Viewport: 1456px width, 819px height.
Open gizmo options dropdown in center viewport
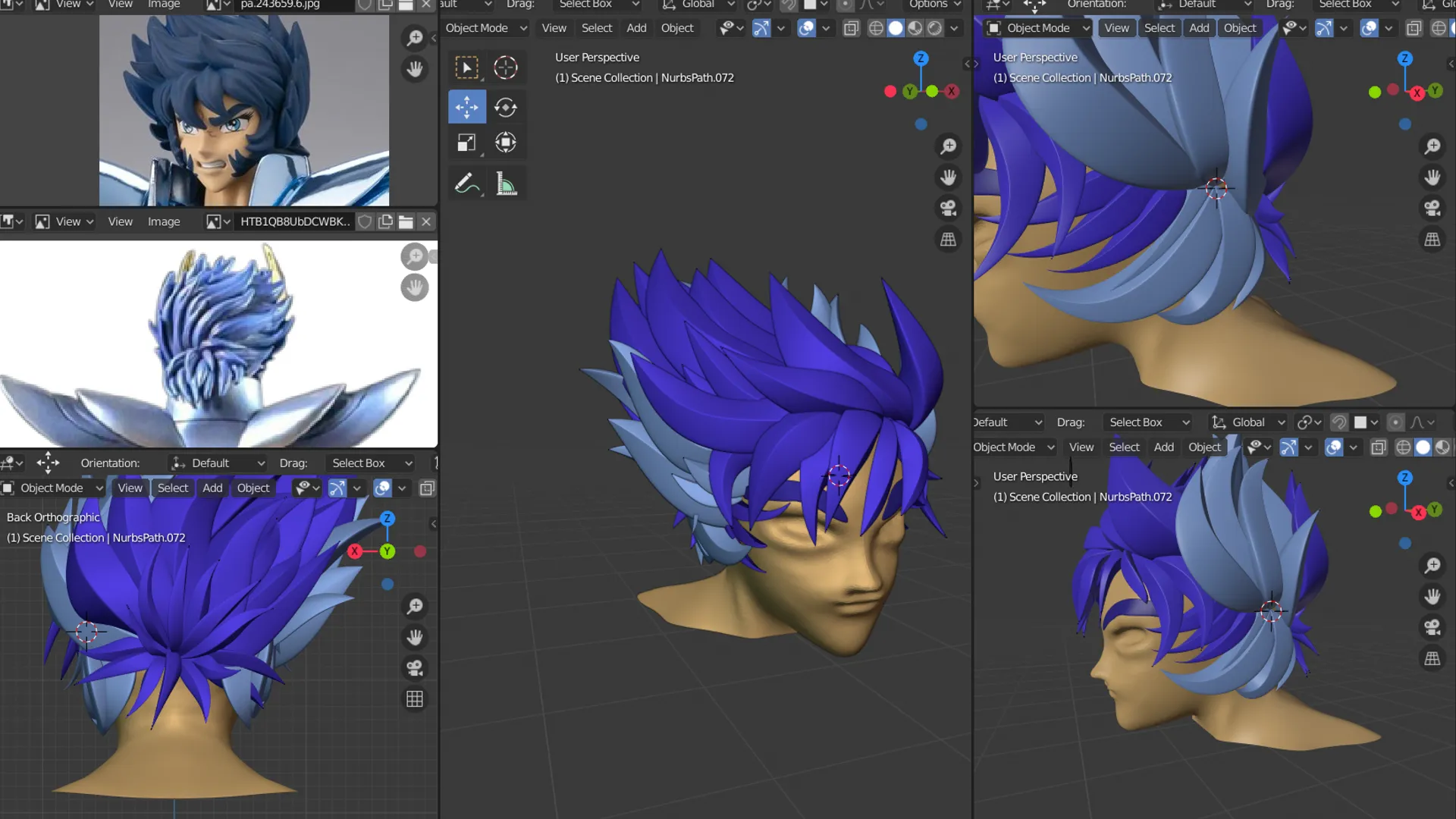coord(780,28)
